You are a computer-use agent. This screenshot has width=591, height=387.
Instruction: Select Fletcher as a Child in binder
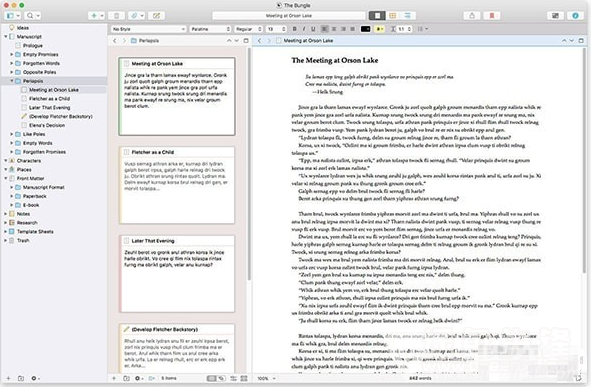tap(49, 99)
